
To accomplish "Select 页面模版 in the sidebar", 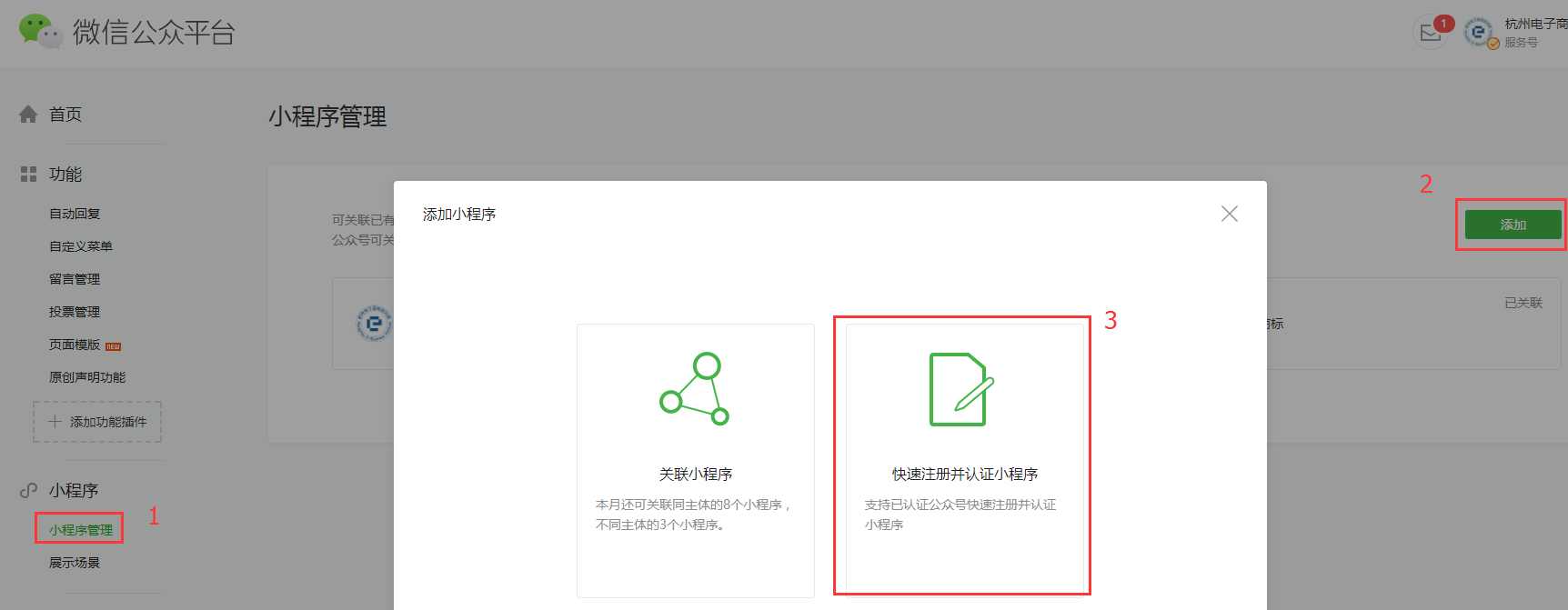I will click(75, 345).
